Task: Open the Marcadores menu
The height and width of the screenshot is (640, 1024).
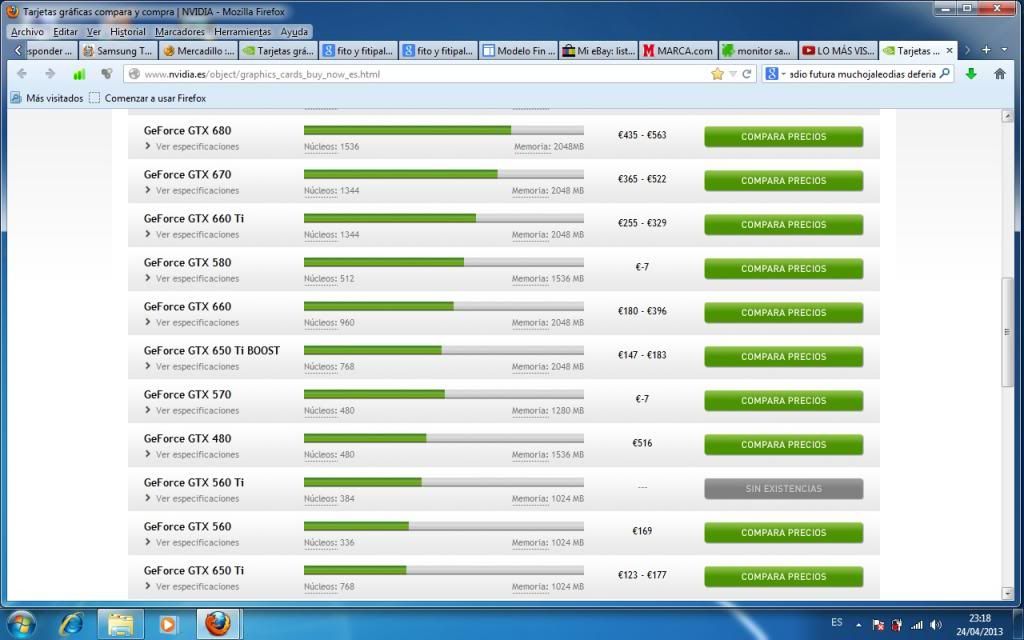Action: [x=180, y=31]
